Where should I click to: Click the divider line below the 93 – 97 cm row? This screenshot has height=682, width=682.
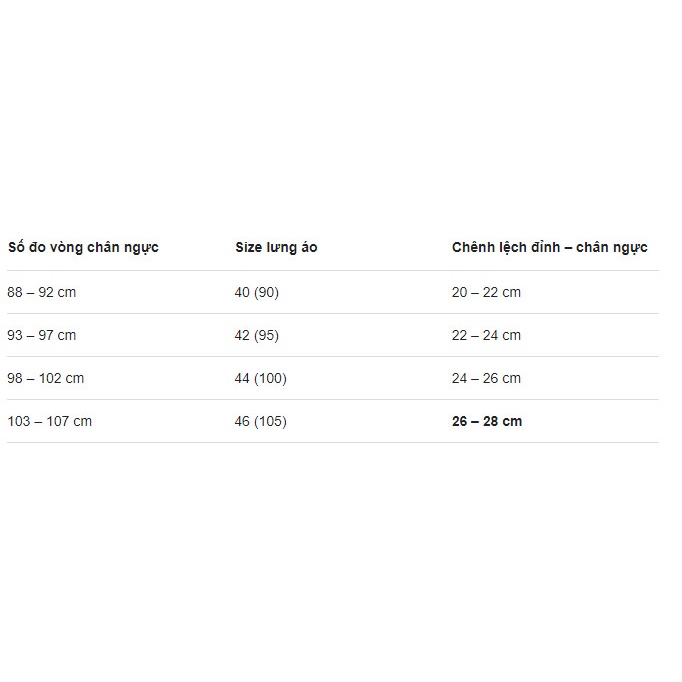click(332, 356)
